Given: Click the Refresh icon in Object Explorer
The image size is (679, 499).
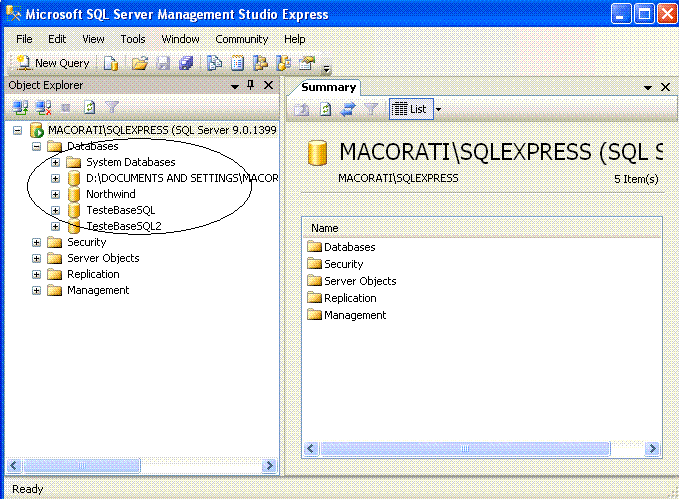Looking at the screenshot, I should click(x=89, y=107).
